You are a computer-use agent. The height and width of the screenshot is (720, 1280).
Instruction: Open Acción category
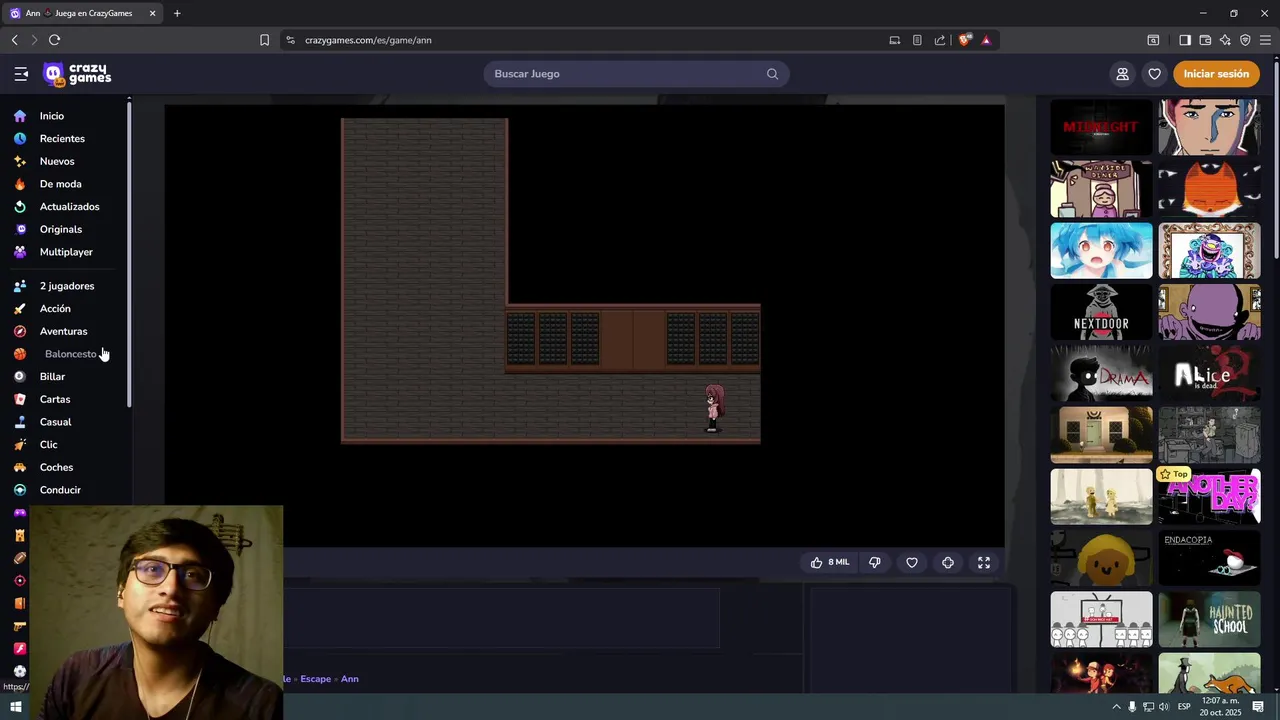tap(55, 309)
